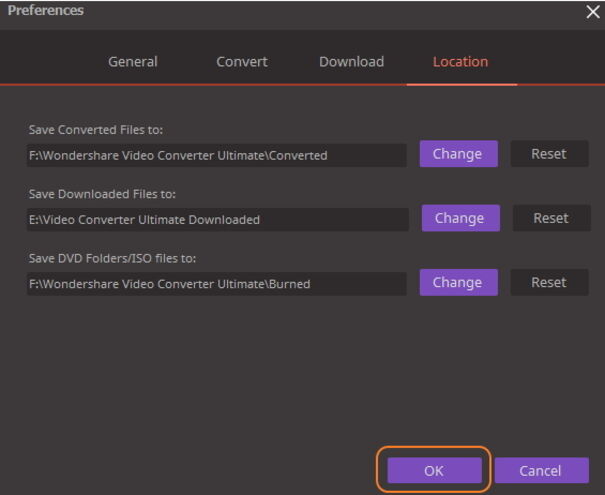Click the DVD Folders/ISO path field
The image size is (605, 495).
pyautogui.click(x=216, y=284)
